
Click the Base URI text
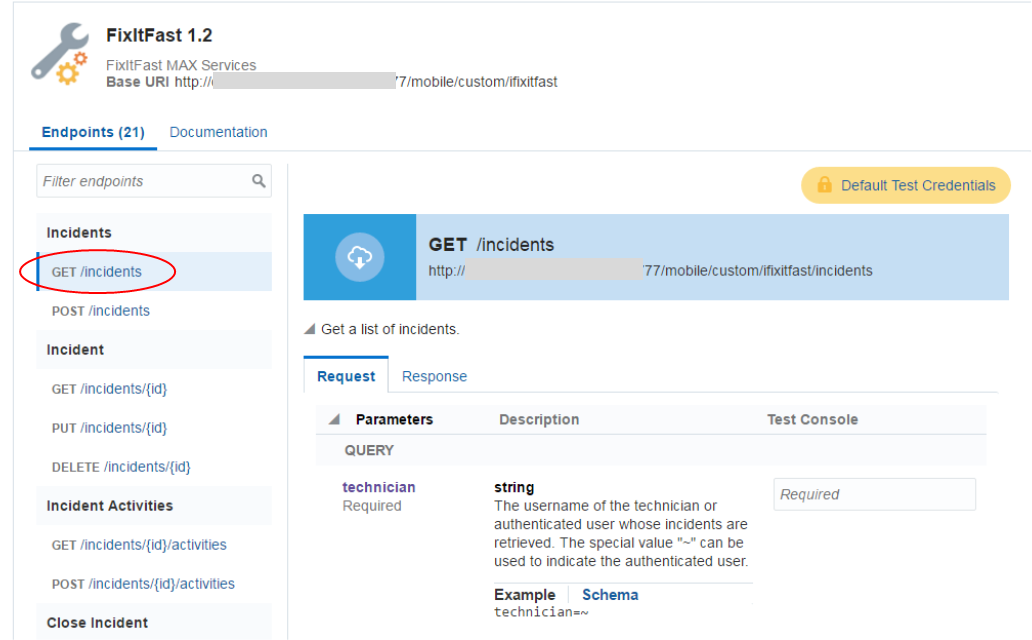(332, 82)
